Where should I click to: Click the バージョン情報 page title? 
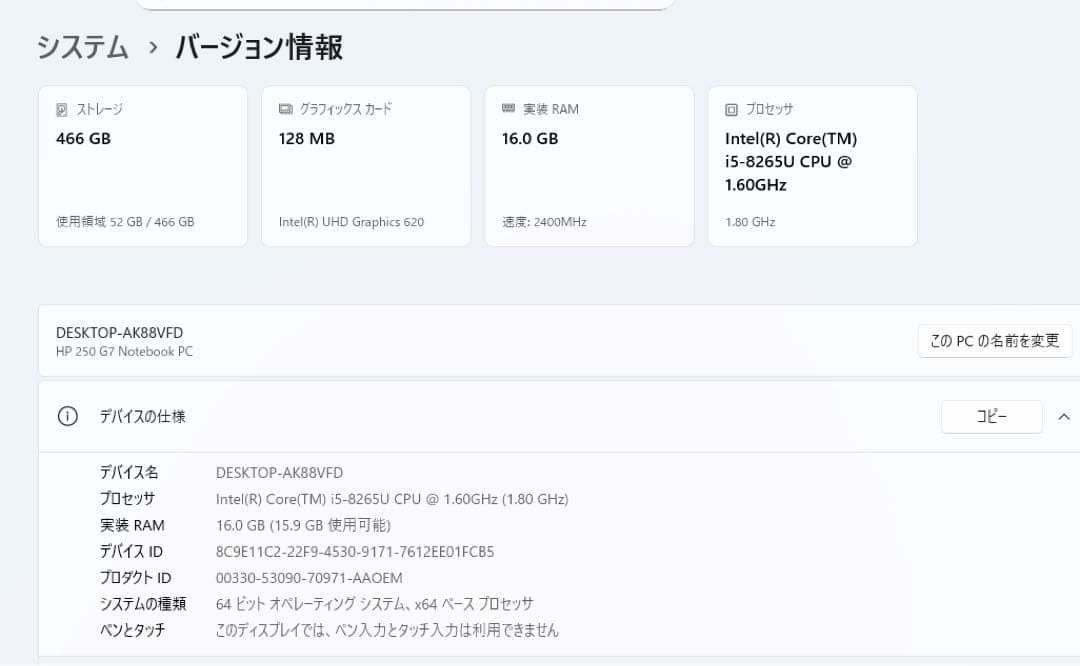point(257,46)
